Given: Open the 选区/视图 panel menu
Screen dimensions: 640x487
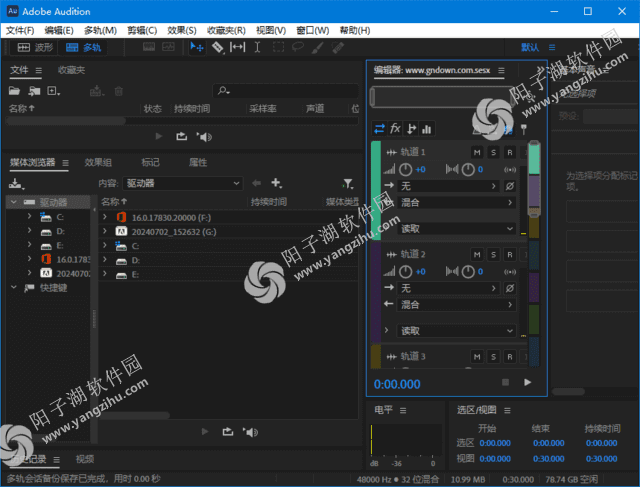Looking at the screenshot, I should point(507,411).
